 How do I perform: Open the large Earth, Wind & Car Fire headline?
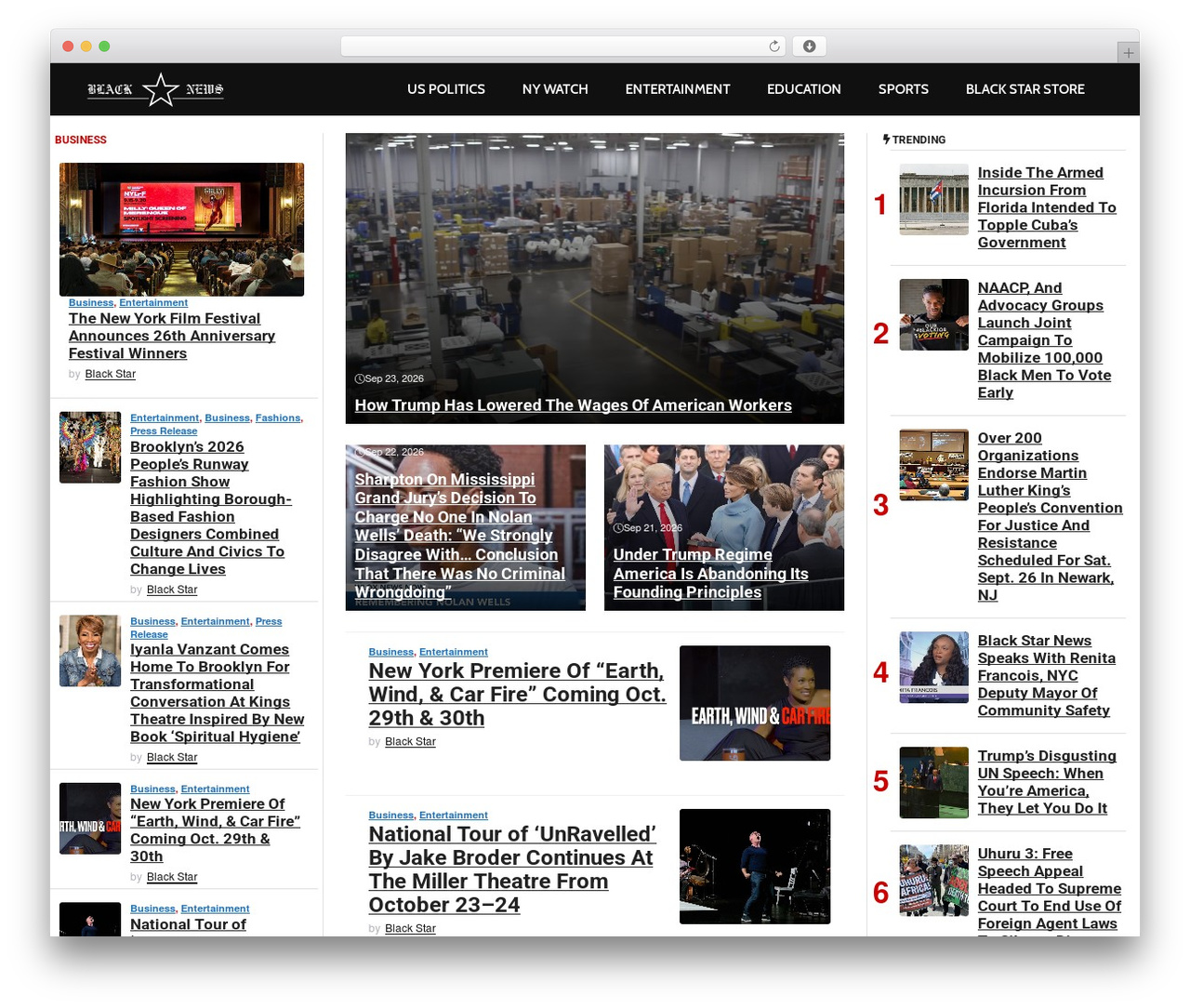[x=518, y=695]
